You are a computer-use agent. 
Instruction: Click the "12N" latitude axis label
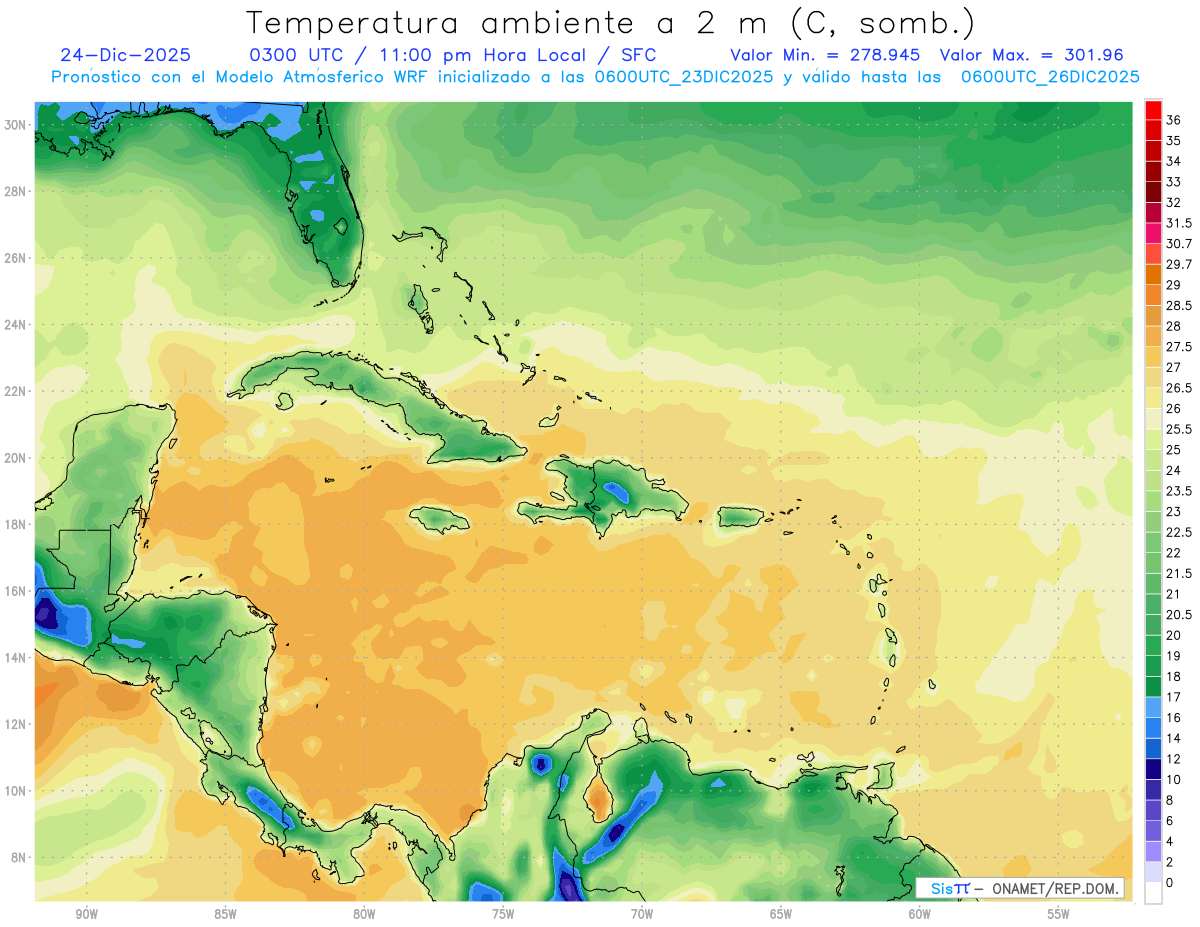17,724
